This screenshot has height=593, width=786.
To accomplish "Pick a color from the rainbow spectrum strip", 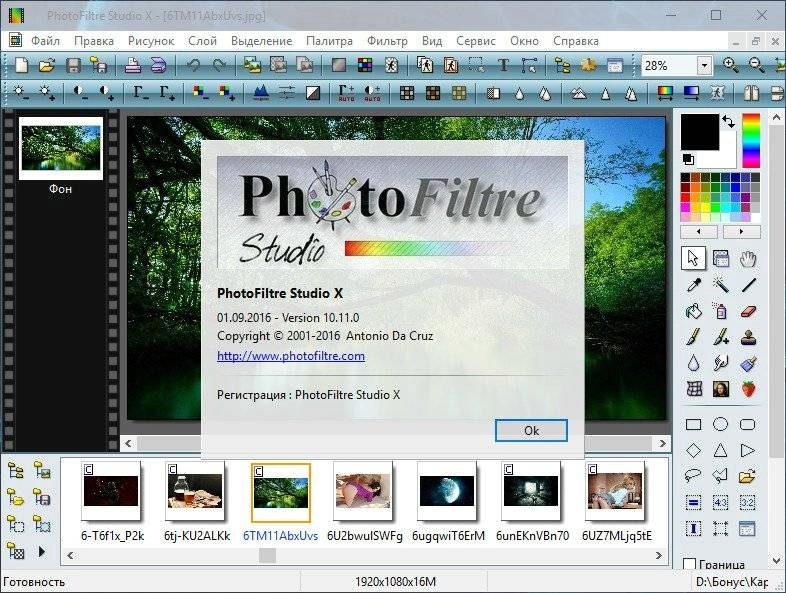I will (751, 140).
